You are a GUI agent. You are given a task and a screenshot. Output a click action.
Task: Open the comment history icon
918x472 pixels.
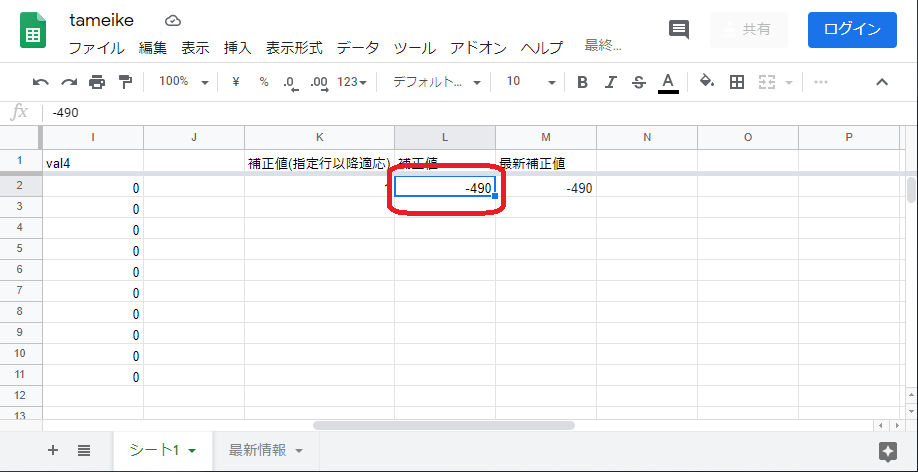(679, 29)
